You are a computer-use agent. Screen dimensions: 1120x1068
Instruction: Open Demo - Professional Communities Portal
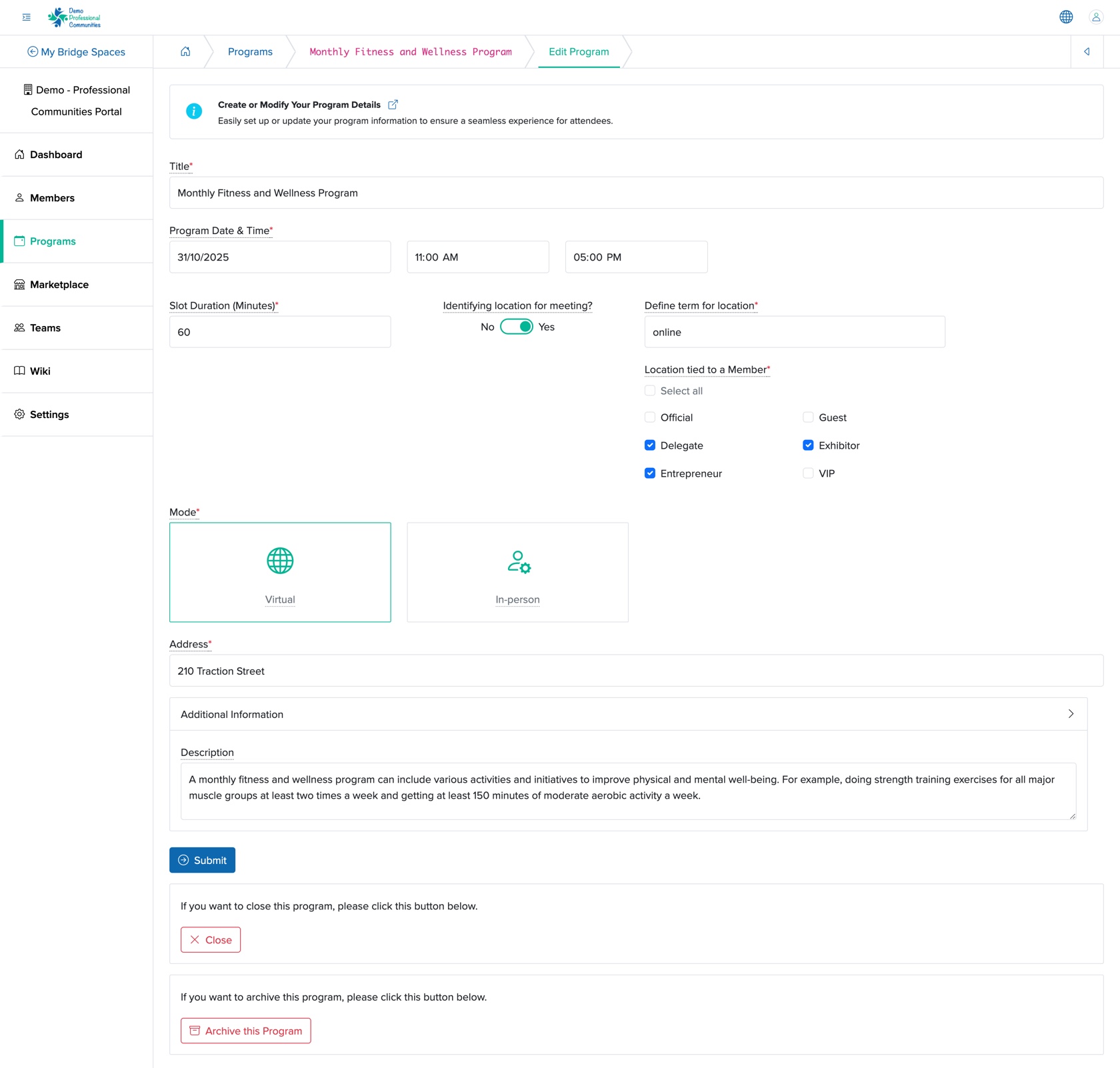(77, 101)
